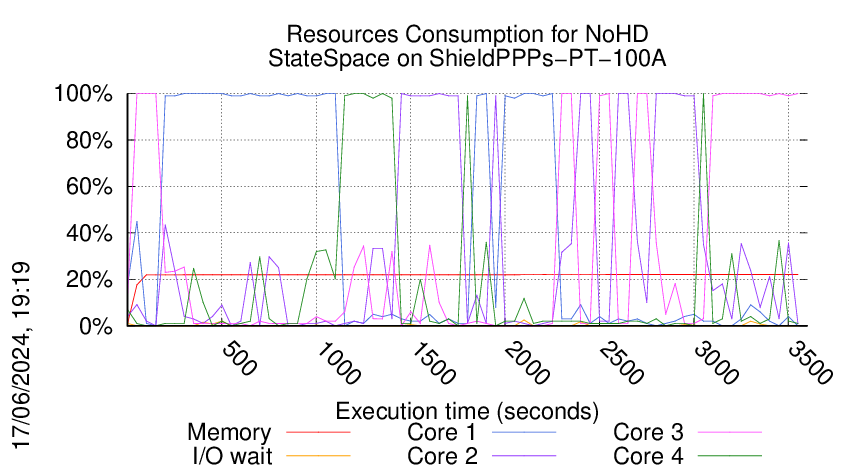
Task: Click the 2000 x-axis tick label
Action: pyautogui.click(x=527, y=363)
